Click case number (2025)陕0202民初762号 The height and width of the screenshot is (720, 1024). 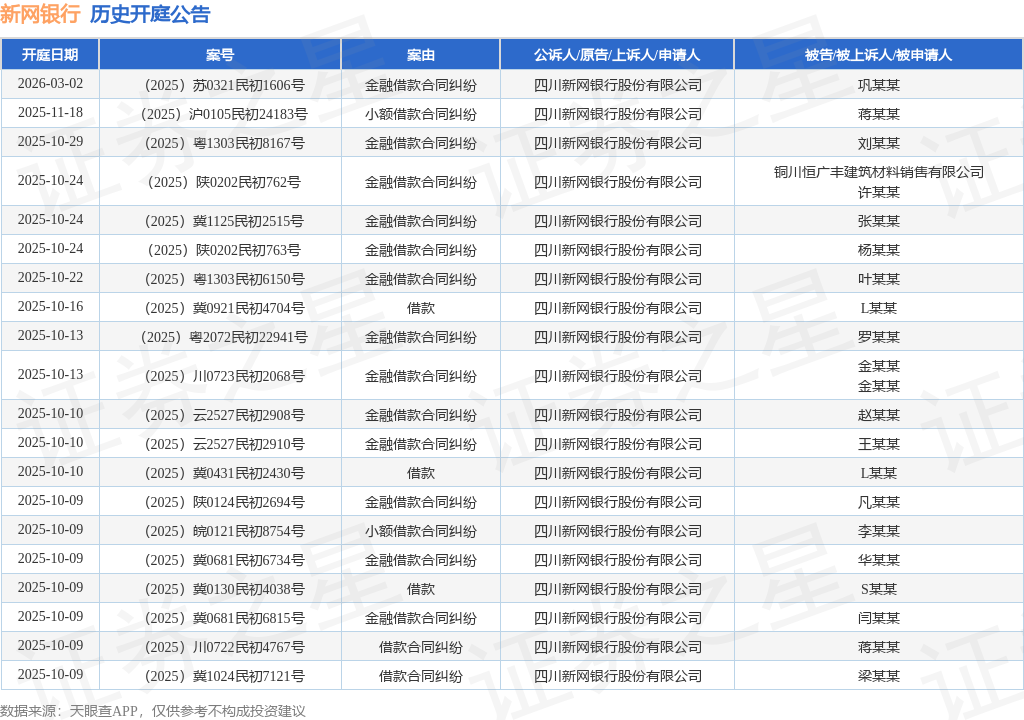pos(224,182)
